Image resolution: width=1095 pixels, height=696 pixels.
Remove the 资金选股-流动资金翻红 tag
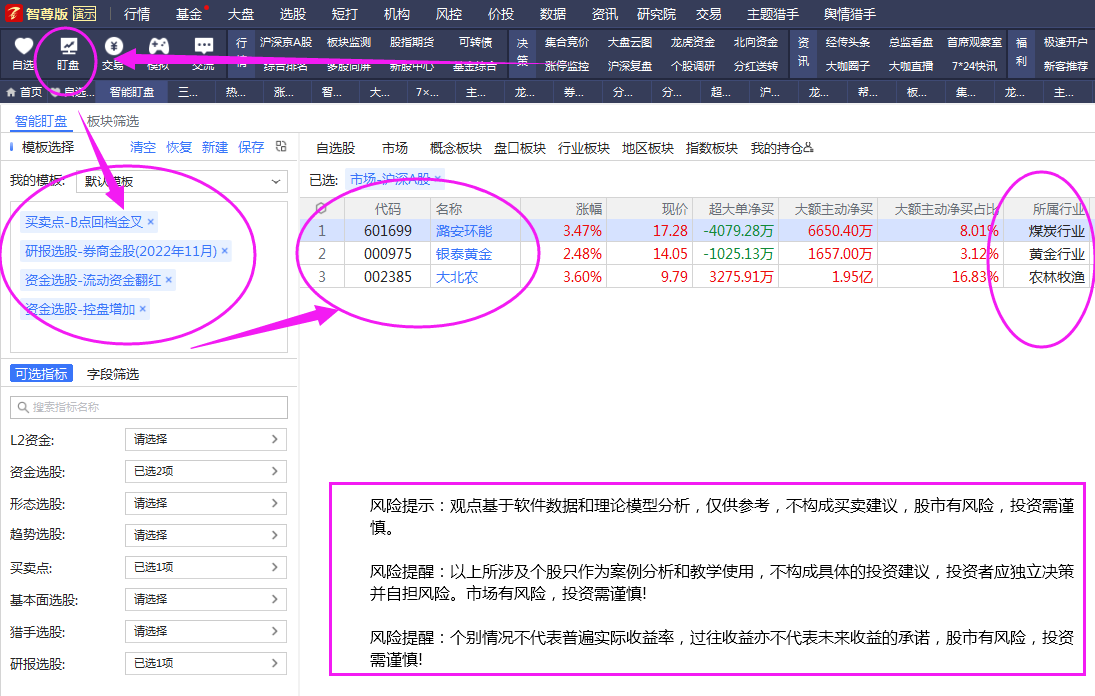[x=168, y=280]
